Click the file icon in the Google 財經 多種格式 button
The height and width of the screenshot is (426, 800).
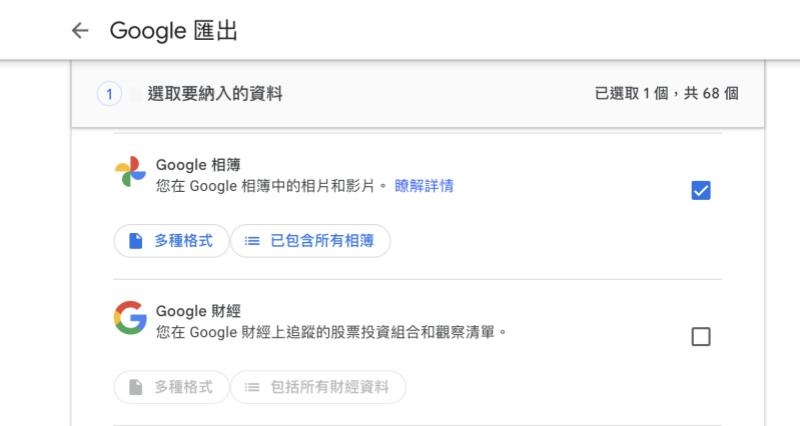[135, 386]
